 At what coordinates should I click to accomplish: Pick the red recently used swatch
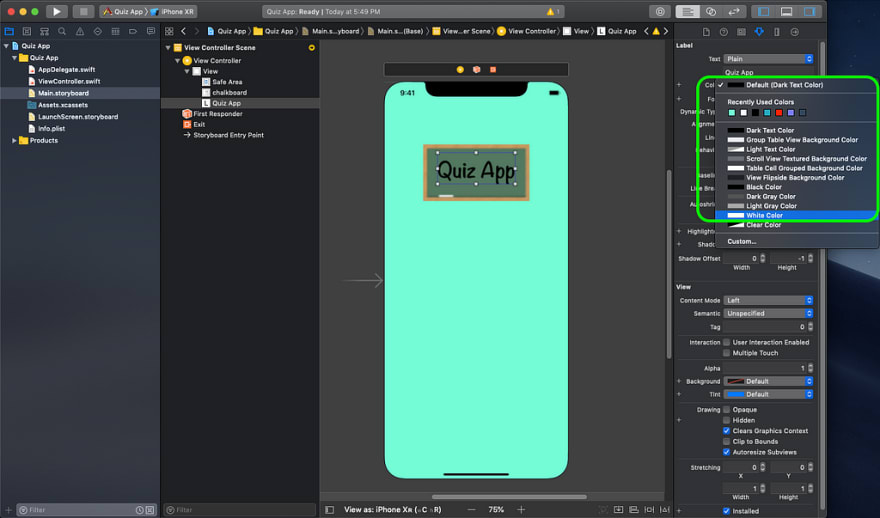click(x=778, y=113)
